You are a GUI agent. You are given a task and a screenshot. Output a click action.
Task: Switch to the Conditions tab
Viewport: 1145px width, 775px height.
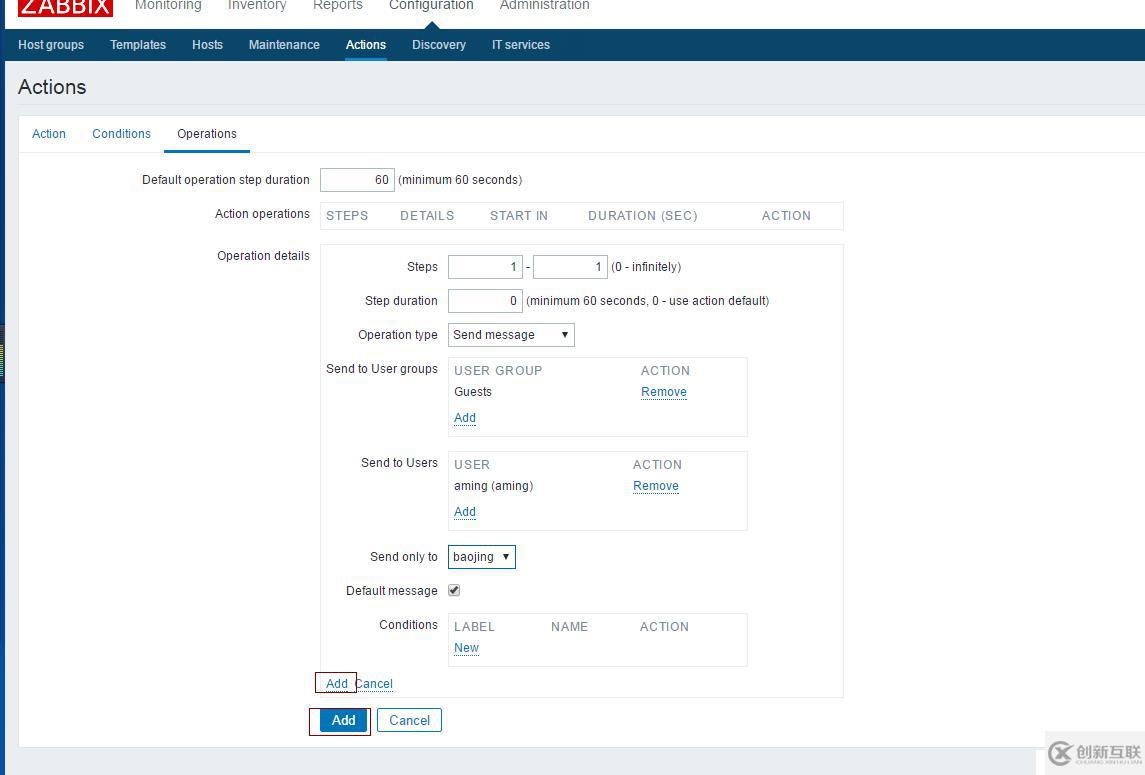click(x=121, y=133)
